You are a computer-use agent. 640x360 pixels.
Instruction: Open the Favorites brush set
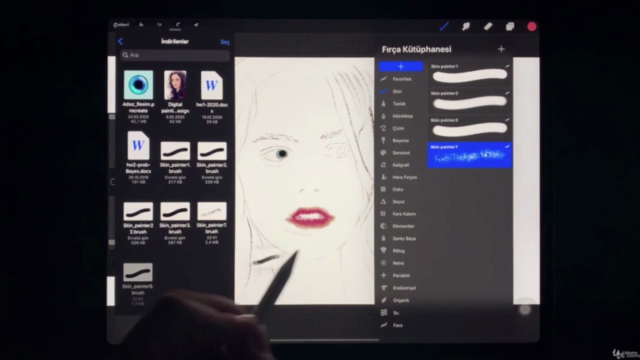401,79
